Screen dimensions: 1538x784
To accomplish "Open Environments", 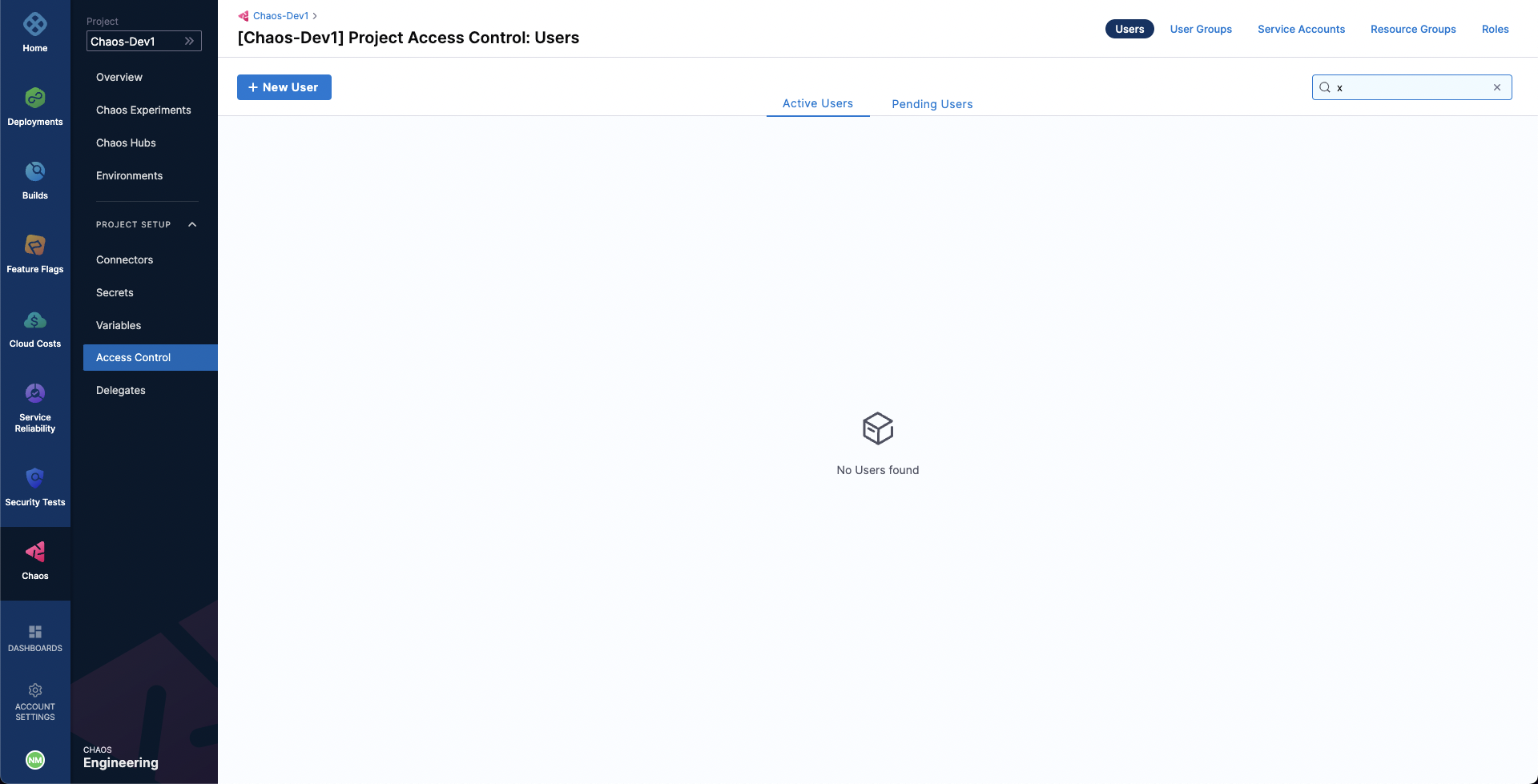I will point(129,175).
